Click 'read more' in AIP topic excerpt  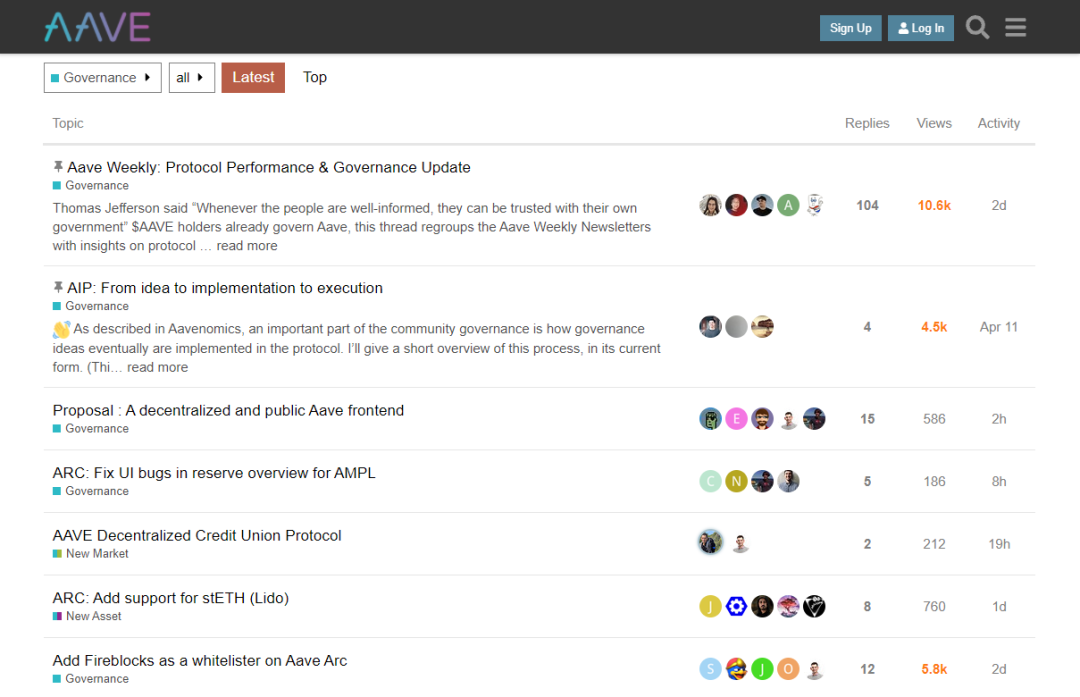tap(157, 367)
